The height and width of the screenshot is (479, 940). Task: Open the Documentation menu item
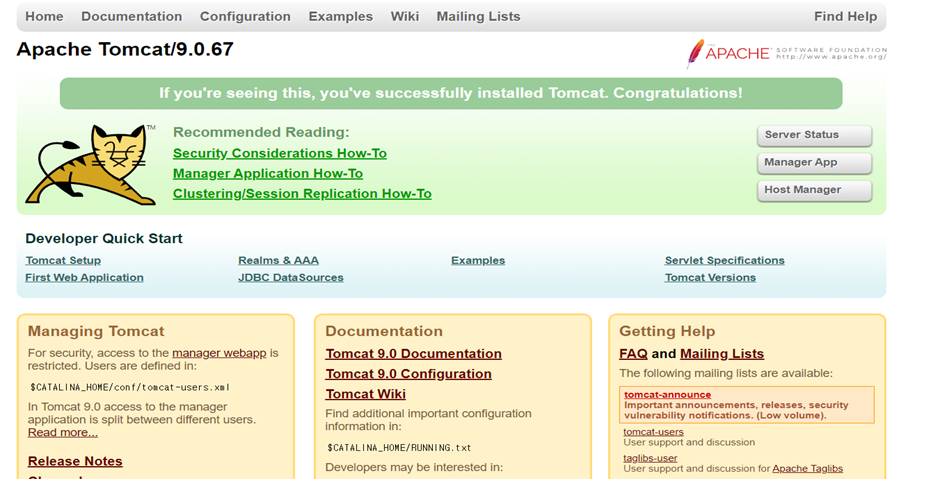[x=132, y=17]
